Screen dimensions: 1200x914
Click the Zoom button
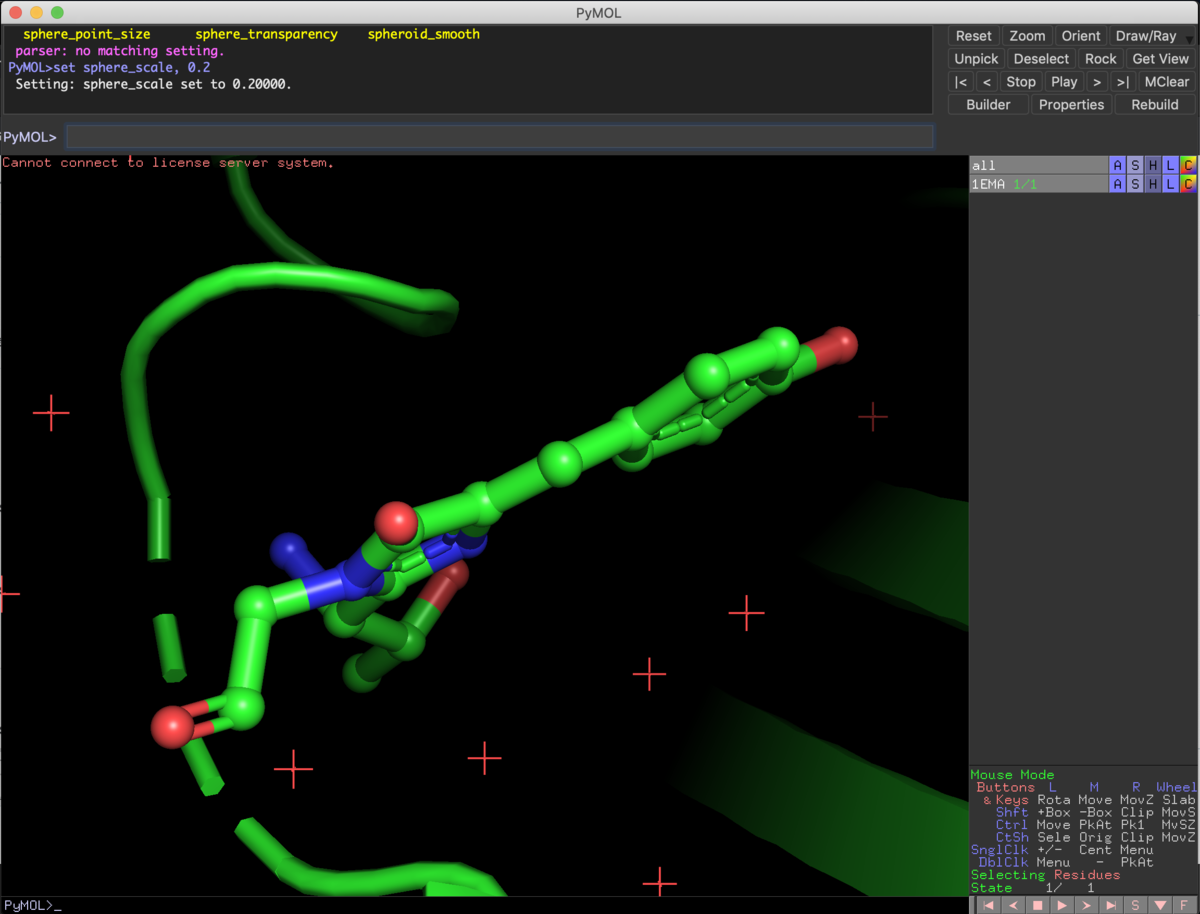pyautogui.click(x=1027, y=36)
